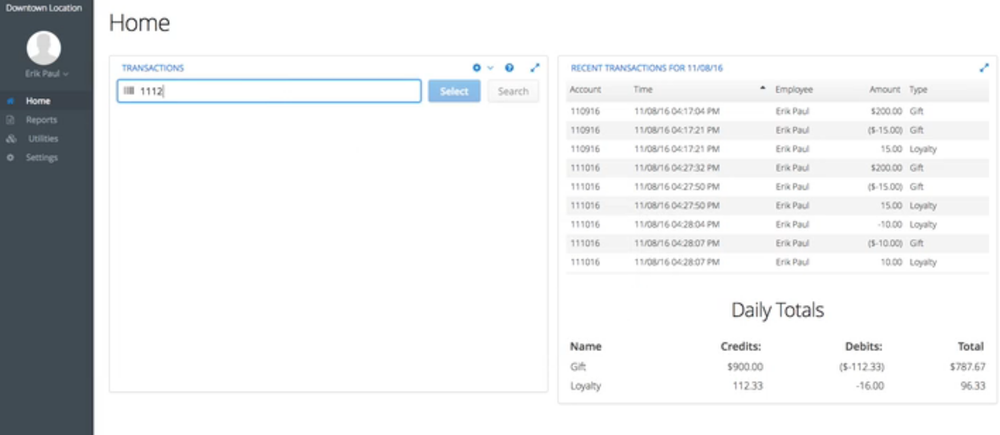Click the $787.67 total value
1000x435 pixels.
tap(967, 367)
